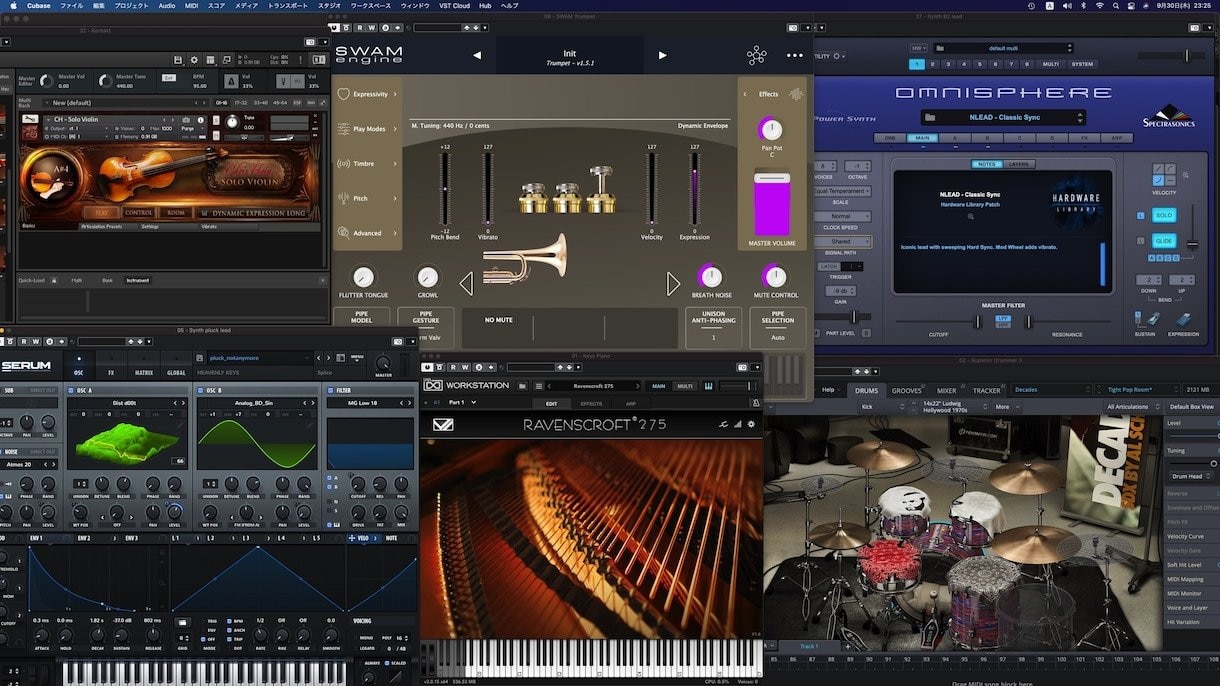Open Kontakt settings gear
Image resolution: width=1220 pixels, height=686 pixels.
pyautogui.click(x=196, y=61)
